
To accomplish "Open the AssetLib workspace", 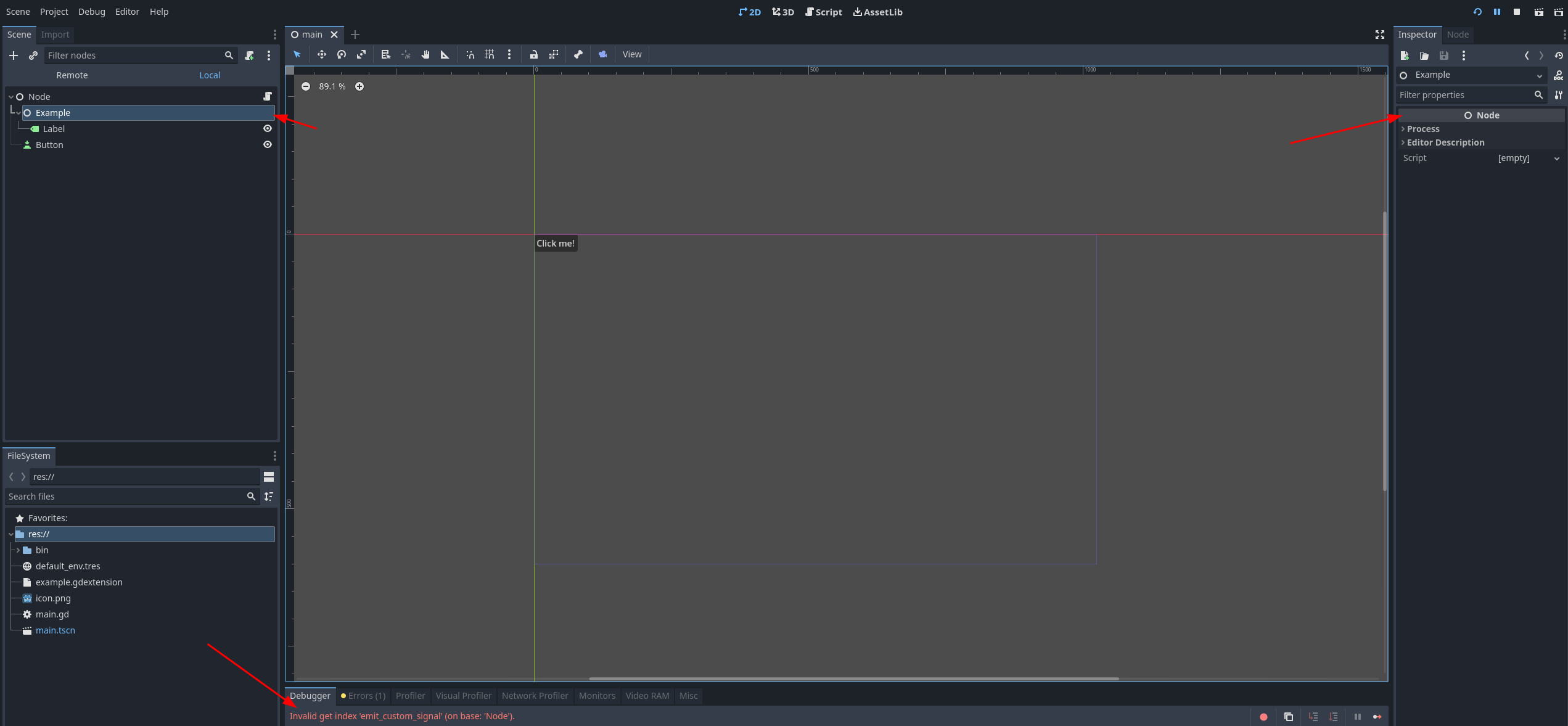I will 877,12.
